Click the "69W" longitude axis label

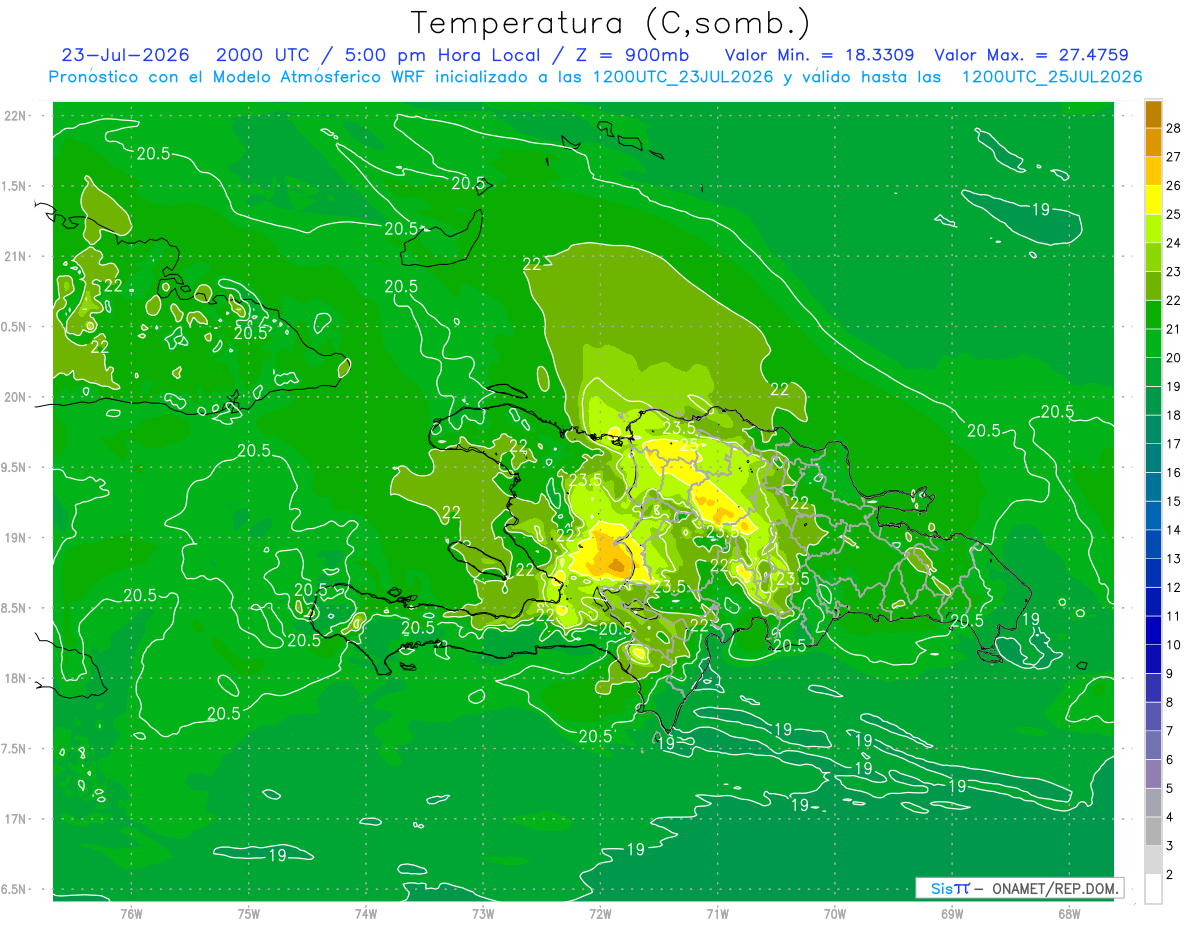[952, 913]
